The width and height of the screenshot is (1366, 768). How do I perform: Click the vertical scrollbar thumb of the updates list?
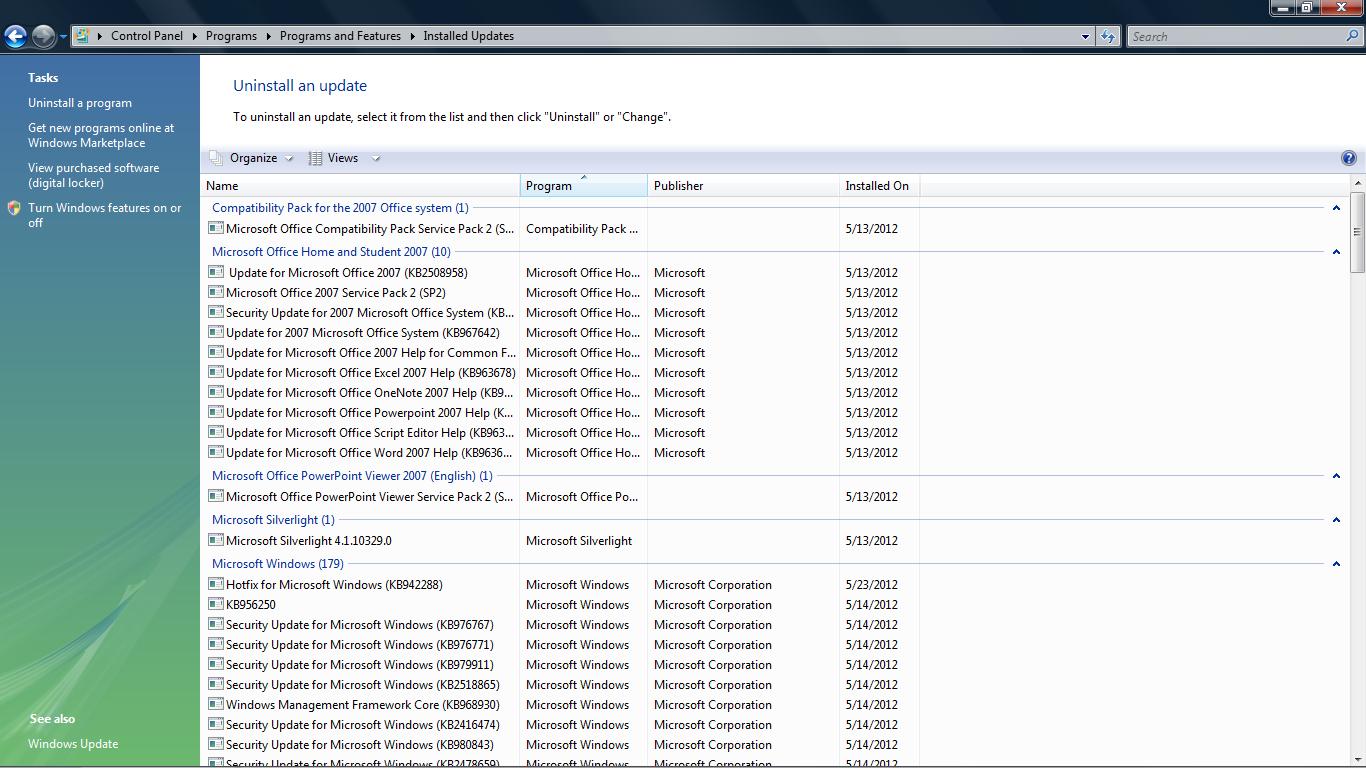1357,232
